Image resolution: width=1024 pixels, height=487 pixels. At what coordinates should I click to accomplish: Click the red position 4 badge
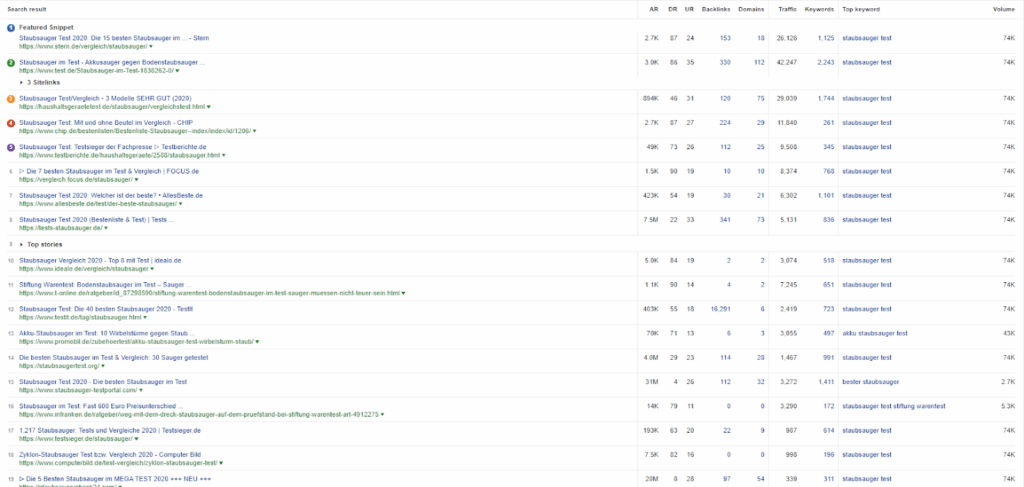pyautogui.click(x=10, y=123)
